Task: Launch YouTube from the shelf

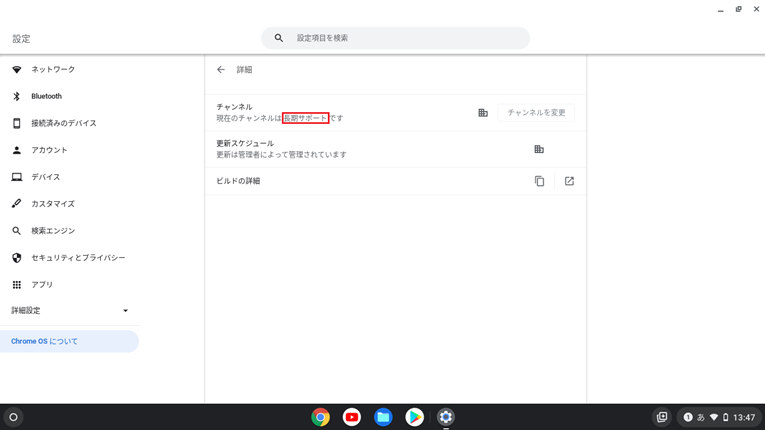Action: [x=352, y=417]
